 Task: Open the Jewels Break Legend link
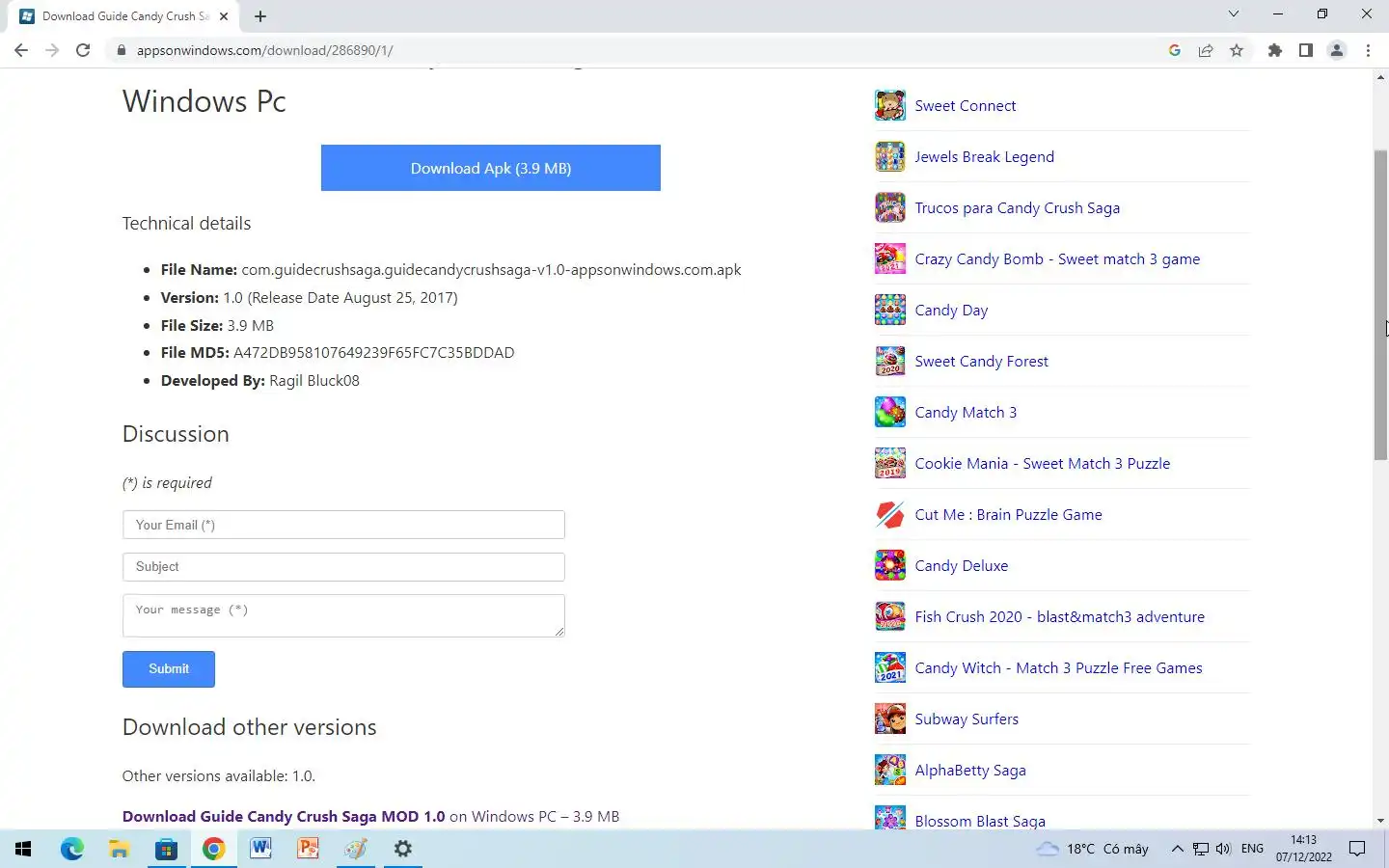[984, 156]
